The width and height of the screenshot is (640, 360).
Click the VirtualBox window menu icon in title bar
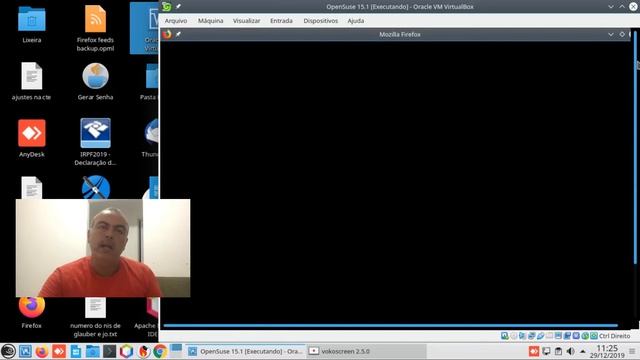click(x=166, y=7)
